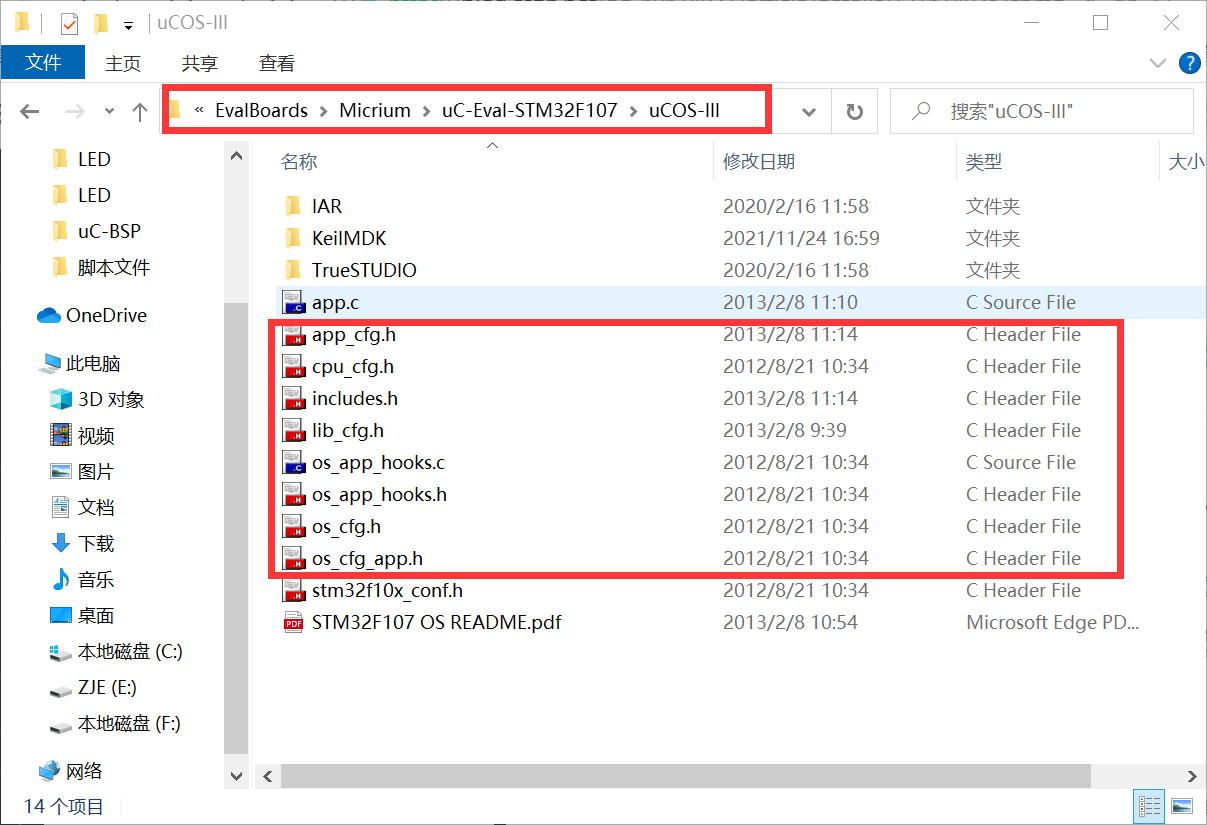Select 此电脑 in the navigation pane

click(x=93, y=363)
